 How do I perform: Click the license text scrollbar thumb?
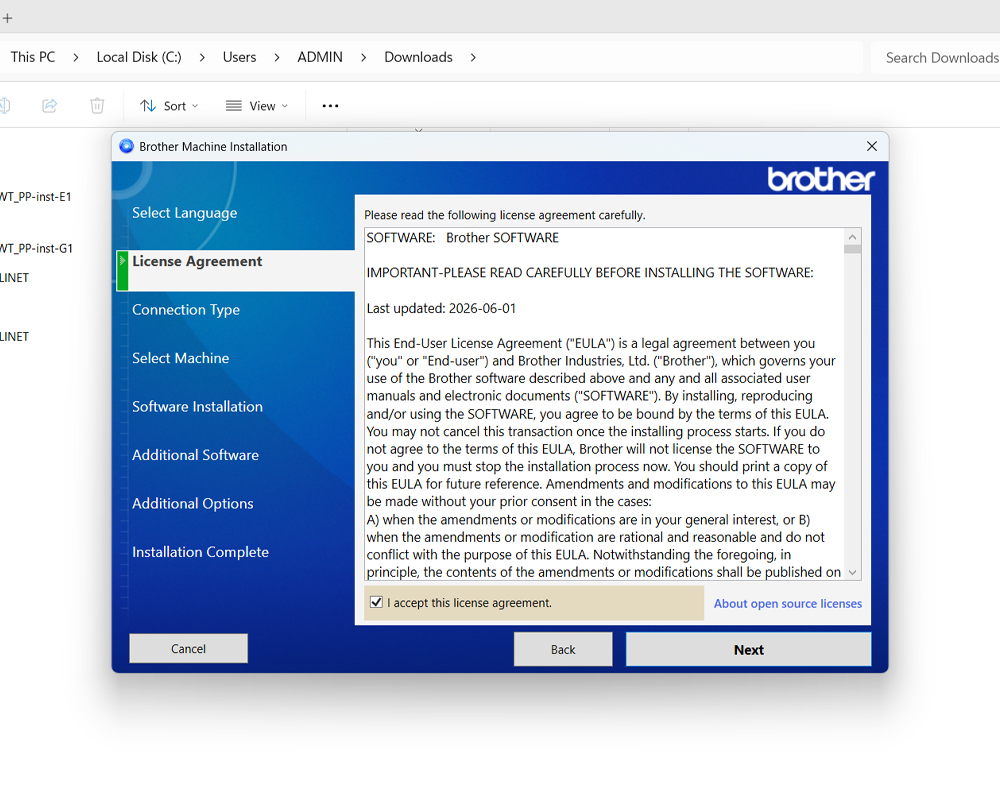pyautogui.click(x=853, y=249)
